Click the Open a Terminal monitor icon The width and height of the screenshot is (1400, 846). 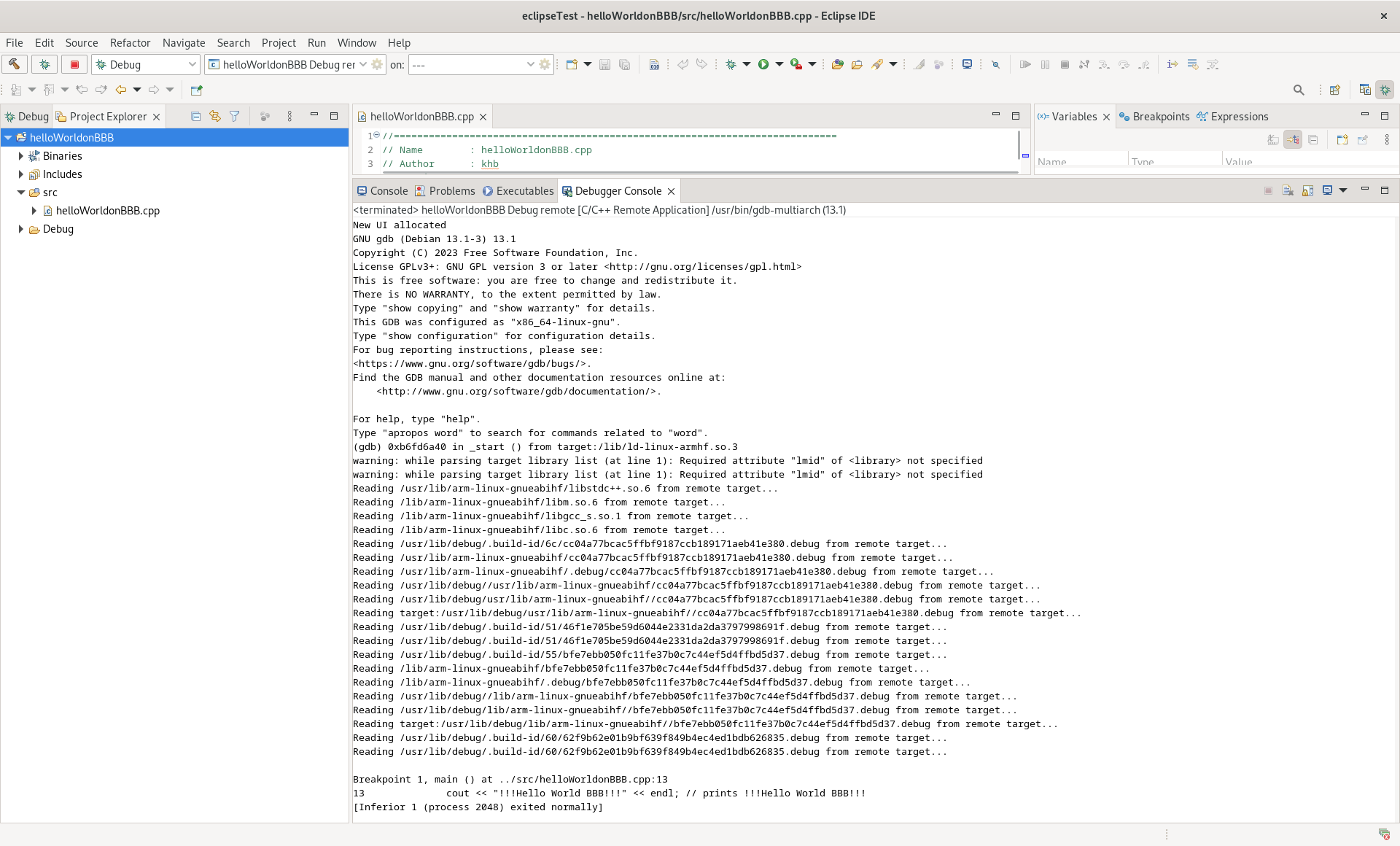click(967, 64)
